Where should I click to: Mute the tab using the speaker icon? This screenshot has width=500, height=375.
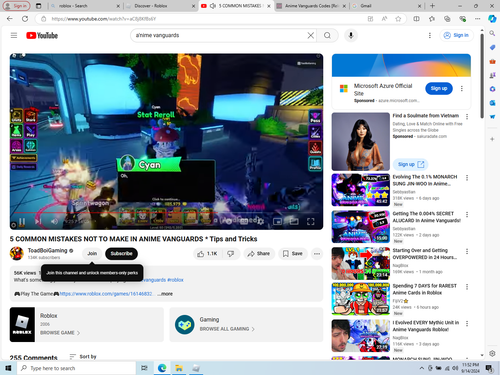click(x=213, y=6)
